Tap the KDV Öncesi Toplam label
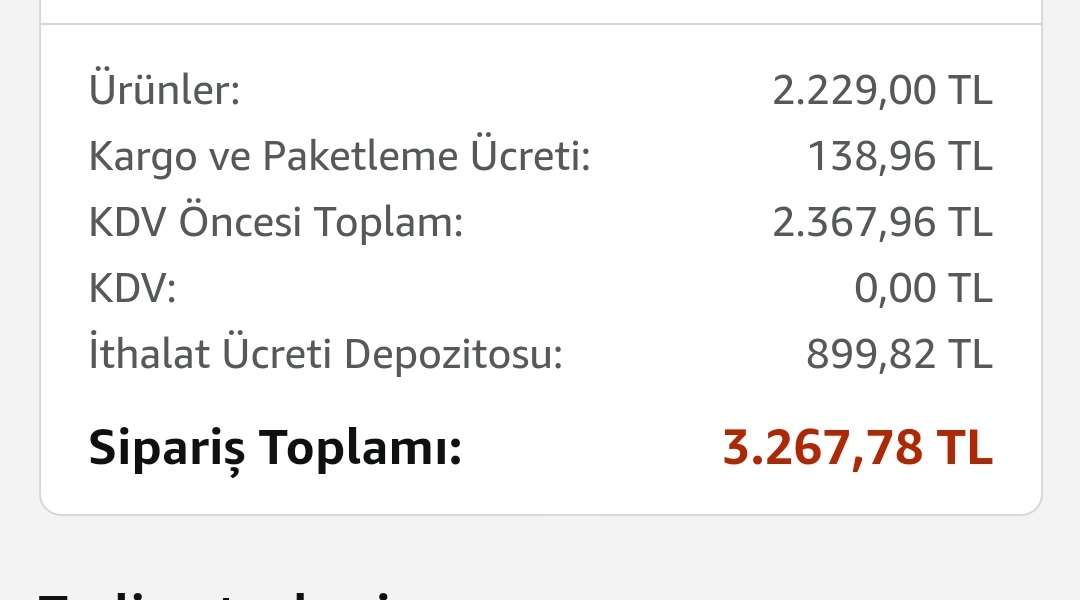This screenshot has height=600, width=1080. point(276,223)
